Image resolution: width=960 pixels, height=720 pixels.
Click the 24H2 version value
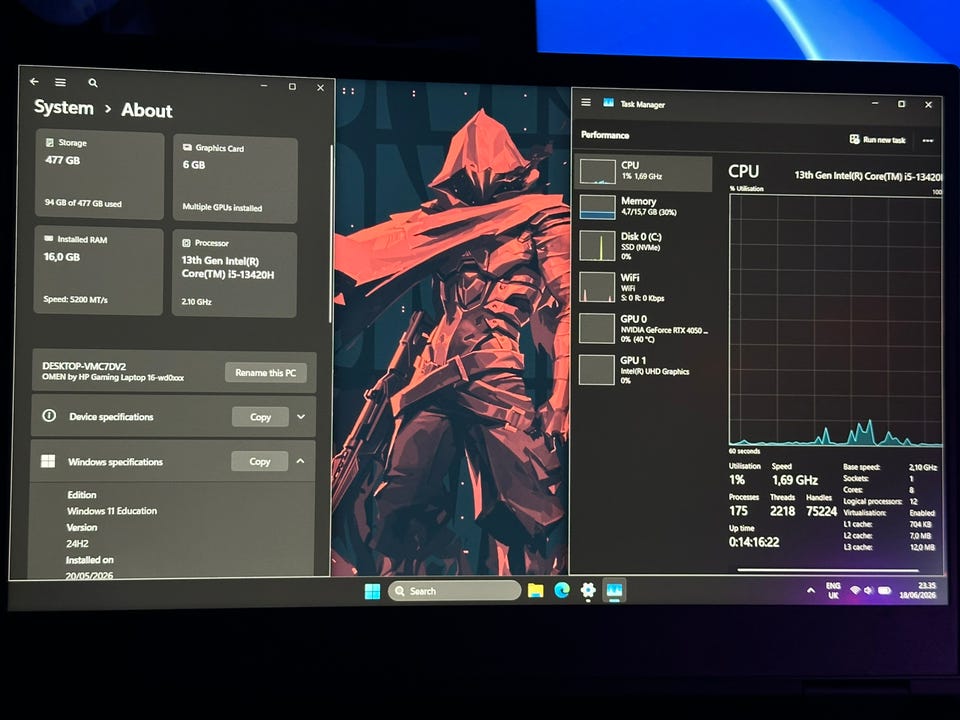pos(78,543)
